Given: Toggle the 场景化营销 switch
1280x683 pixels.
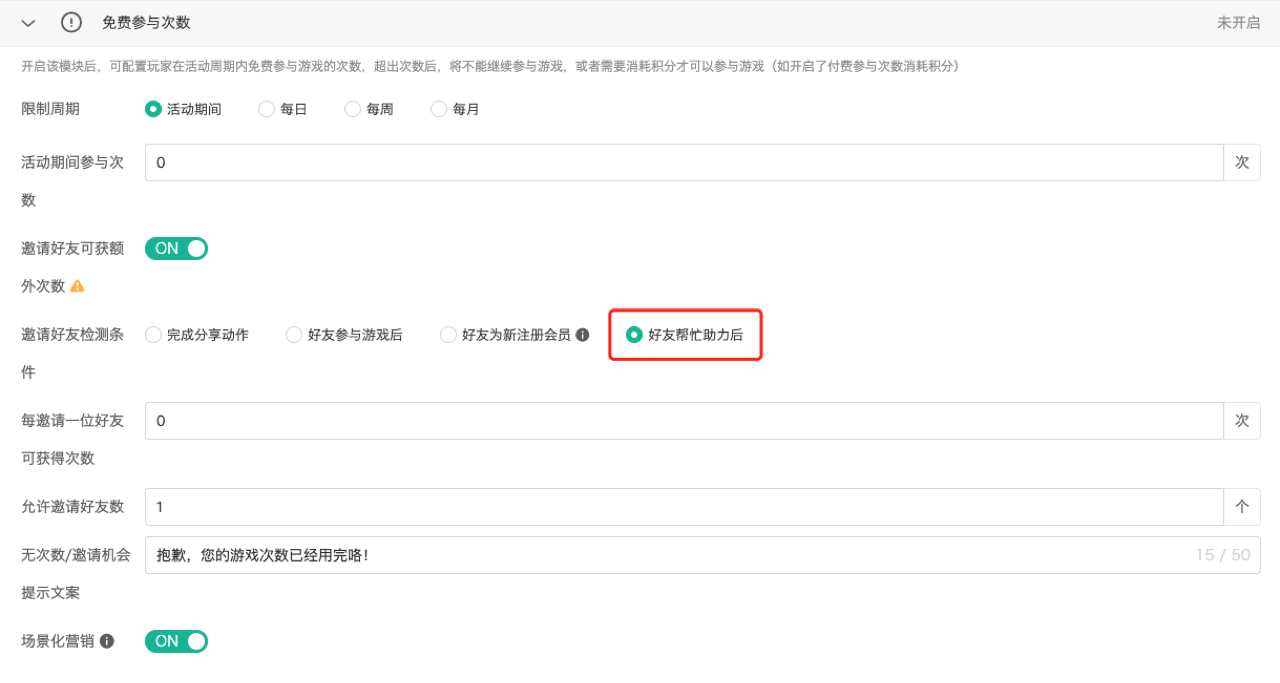Looking at the screenshot, I should (x=176, y=641).
